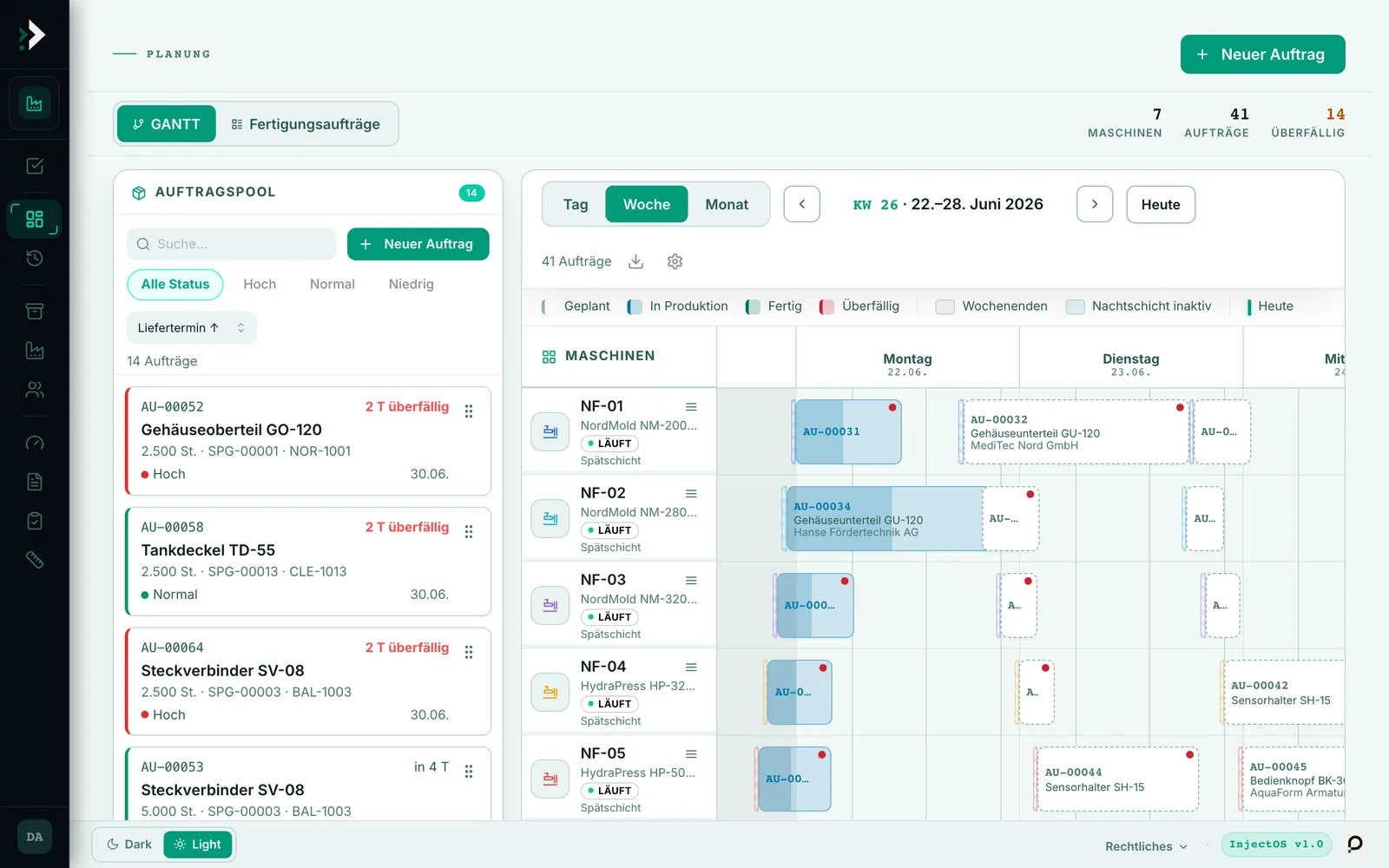Image resolution: width=1389 pixels, height=868 pixels.
Task: Click Neuer Auftrag button in header
Action: tap(1263, 55)
